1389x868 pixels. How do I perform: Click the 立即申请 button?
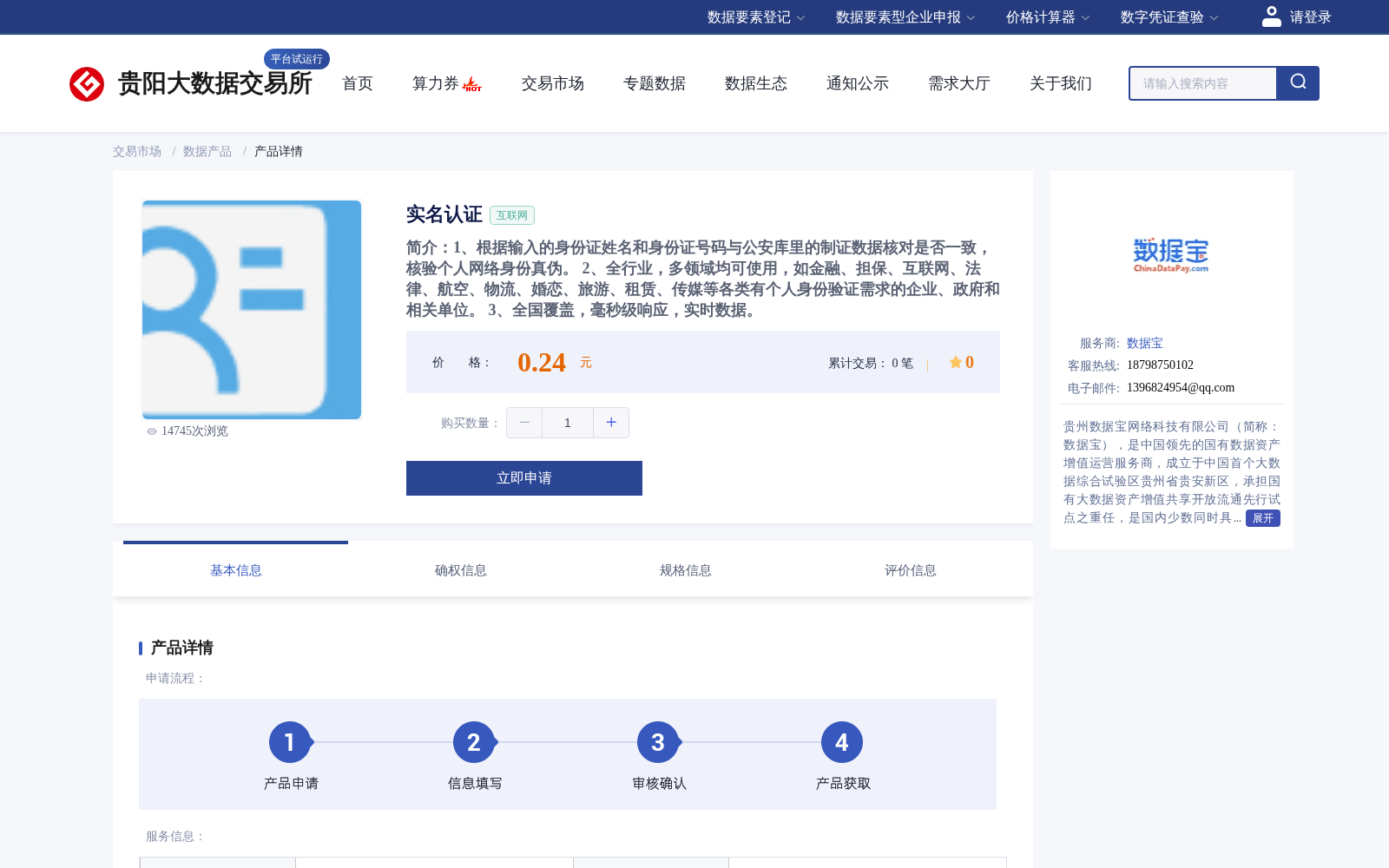524,478
